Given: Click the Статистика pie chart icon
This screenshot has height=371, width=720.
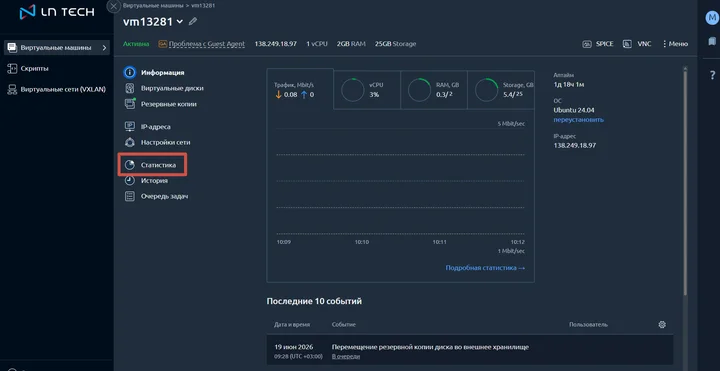Looking at the screenshot, I should tap(130, 165).
